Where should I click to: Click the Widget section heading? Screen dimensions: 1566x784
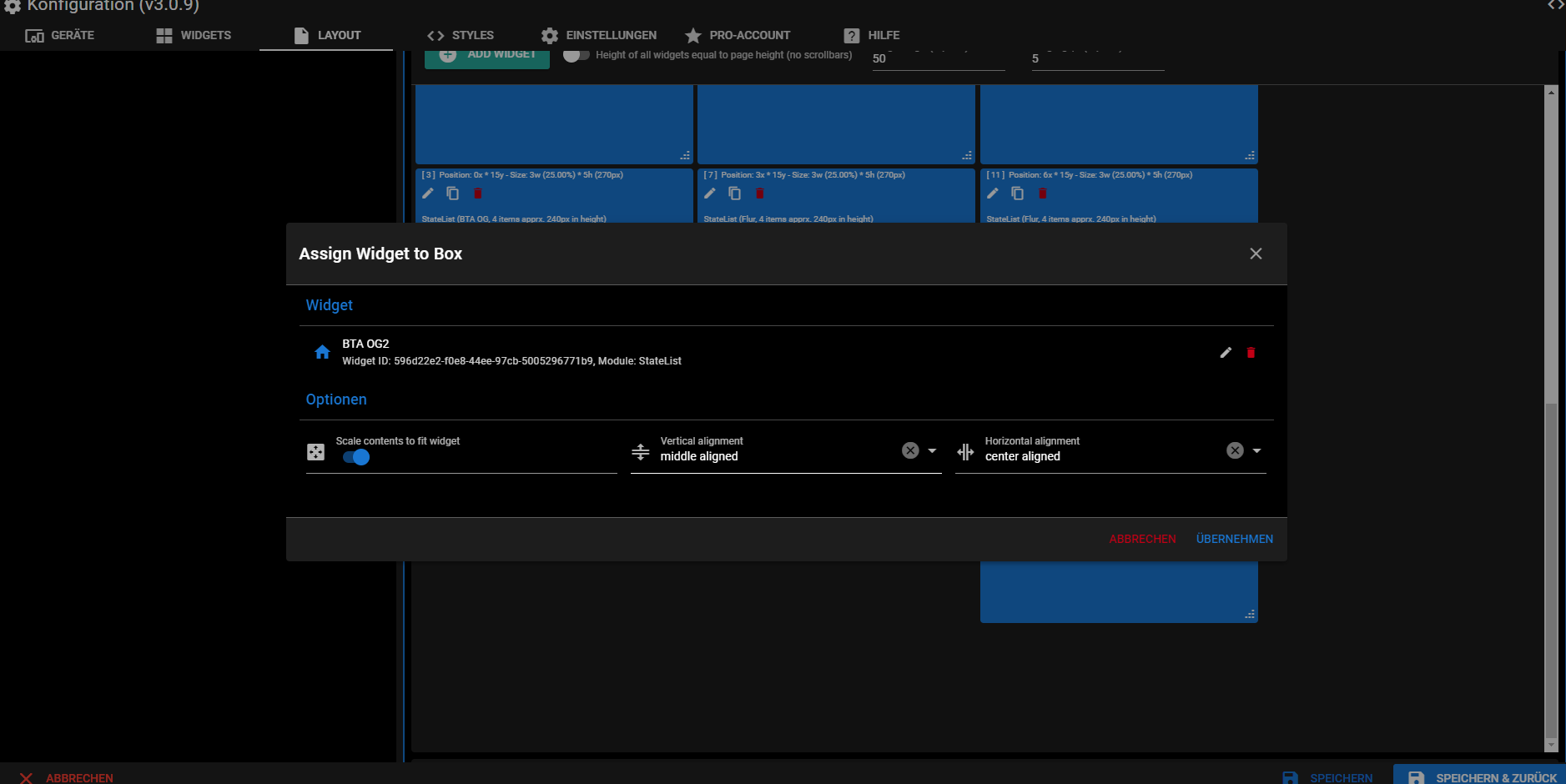tap(329, 305)
